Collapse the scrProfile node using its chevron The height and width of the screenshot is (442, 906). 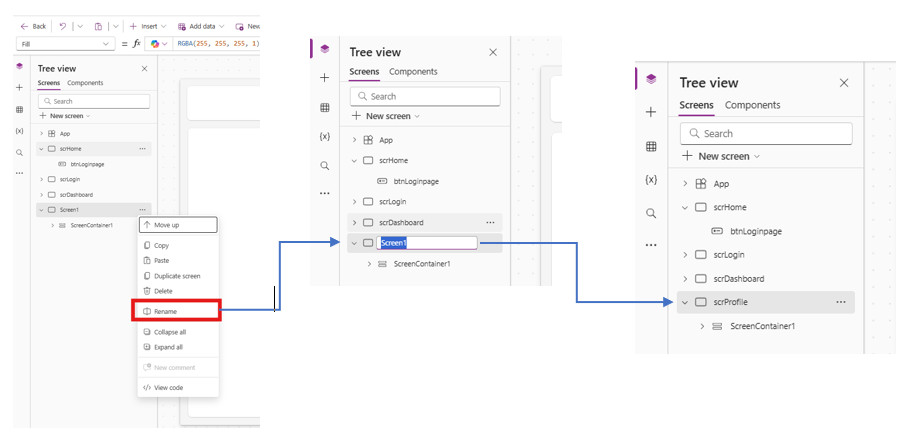(x=685, y=302)
